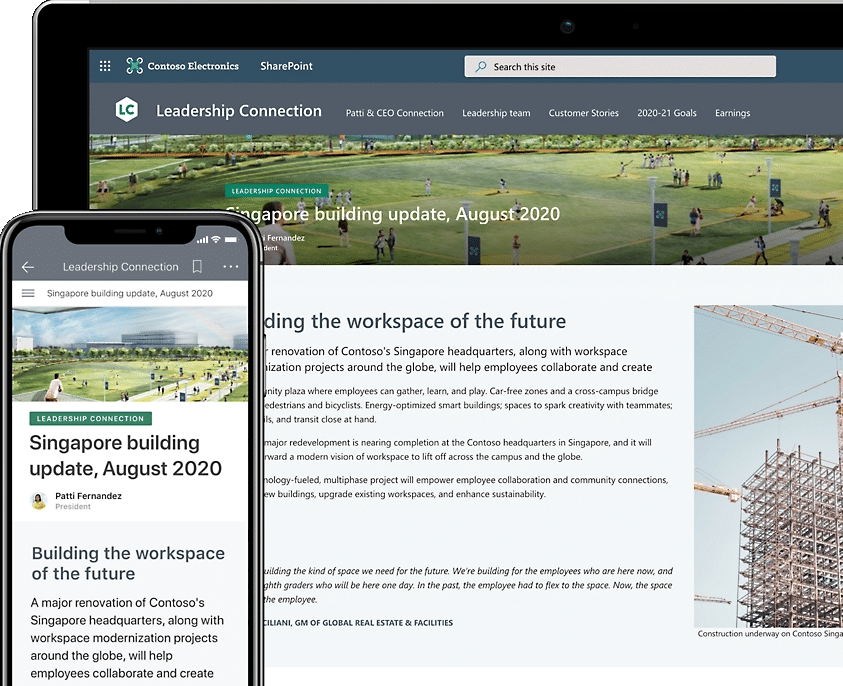Screen dimensions: 843x686
Task: Tap the Wi-Fi icon in the phone status bar
Action: tap(214, 240)
